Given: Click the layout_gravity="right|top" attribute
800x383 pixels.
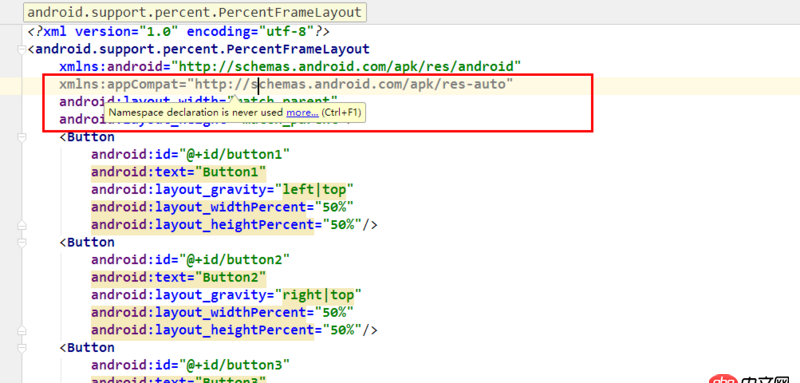Looking at the screenshot, I should click(227, 295).
